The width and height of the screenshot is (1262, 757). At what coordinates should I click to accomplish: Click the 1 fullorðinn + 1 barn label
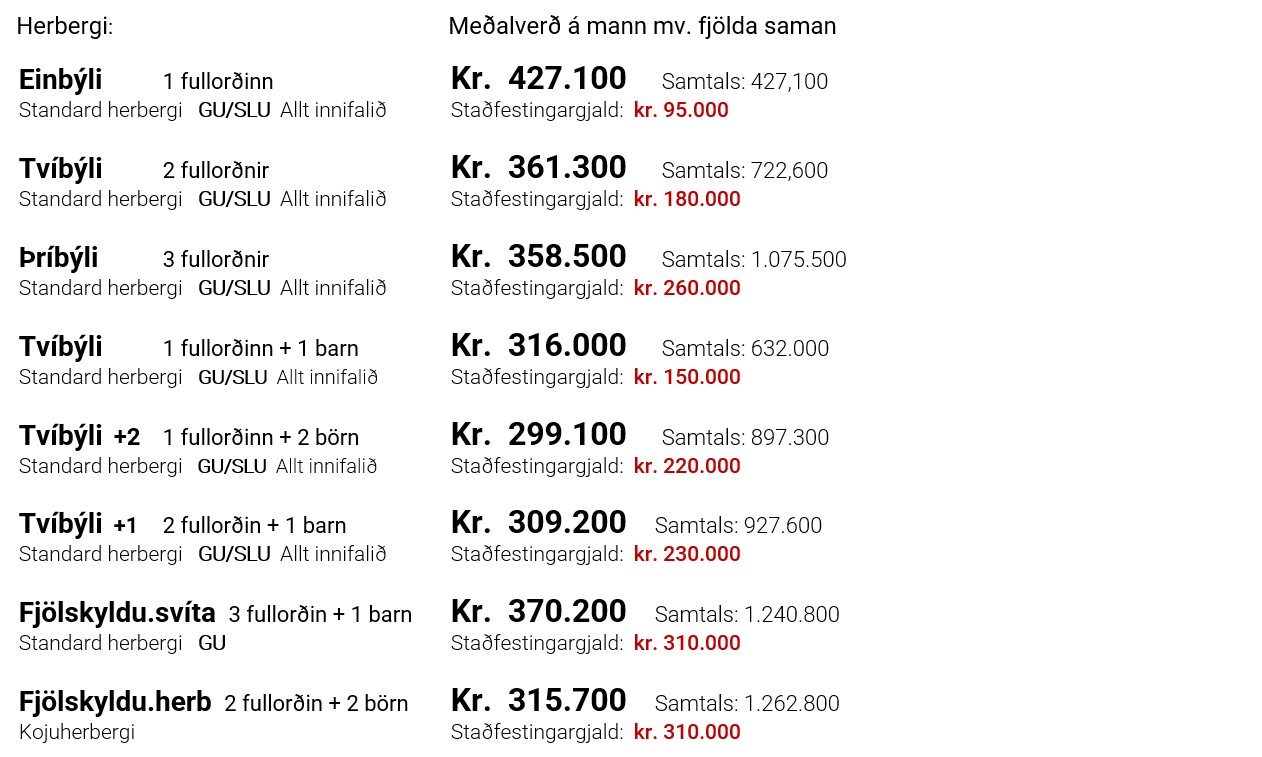[261, 349]
